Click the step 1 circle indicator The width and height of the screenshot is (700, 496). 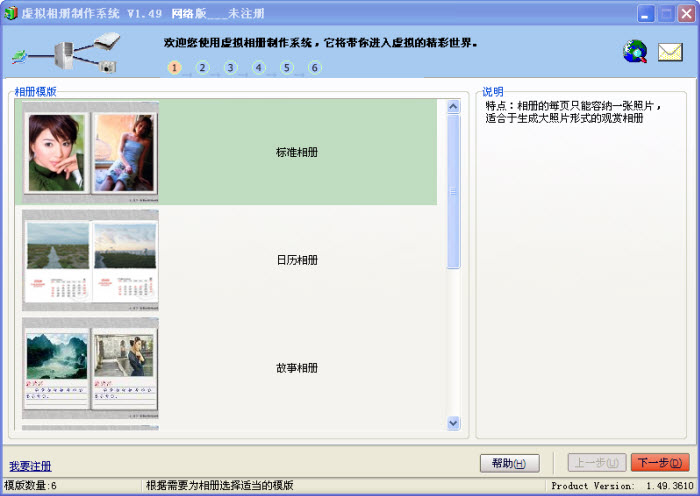point(175,68)
